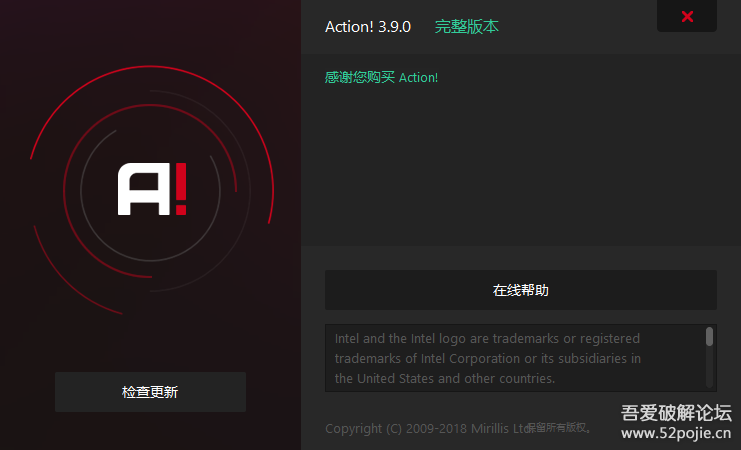Open 在线帮助 online help

pyautogui.click(x=520, y=291)
